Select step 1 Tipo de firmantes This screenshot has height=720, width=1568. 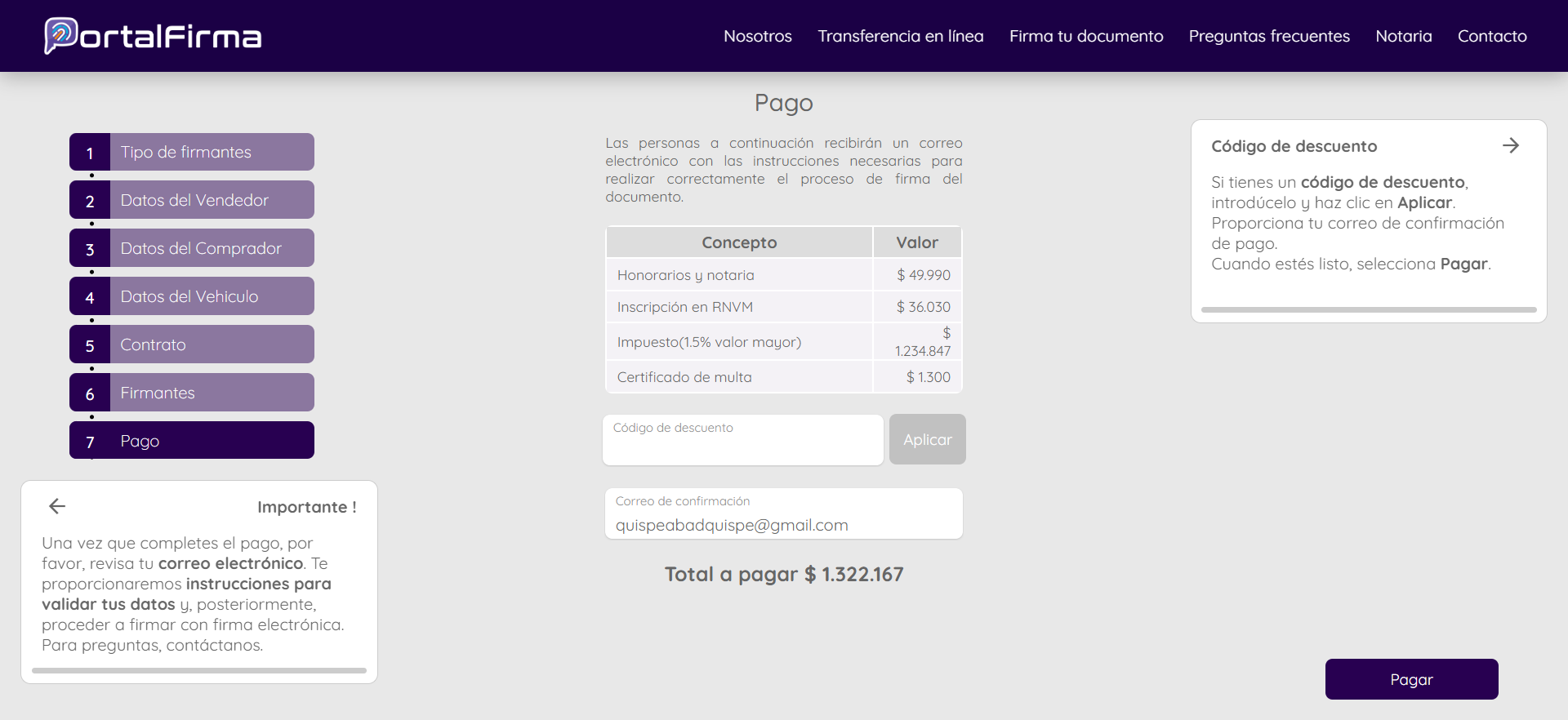tap(192, 152)
